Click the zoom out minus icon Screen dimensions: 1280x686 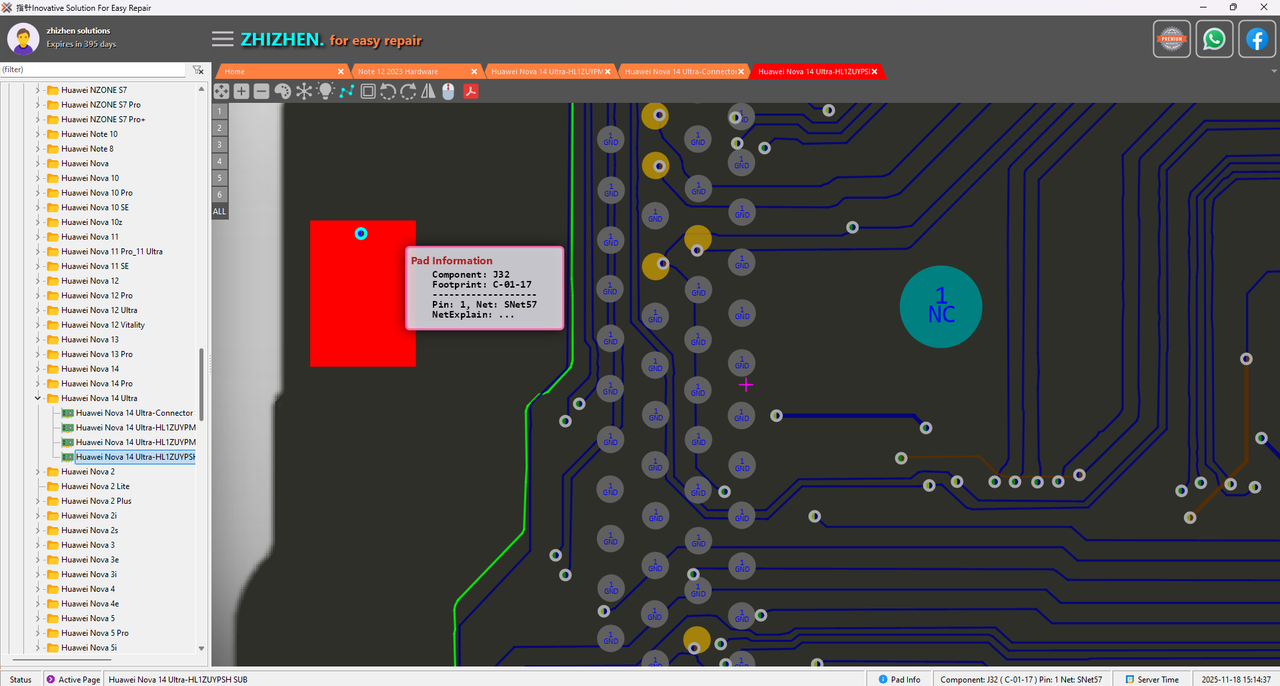click(x=261, y=91)
